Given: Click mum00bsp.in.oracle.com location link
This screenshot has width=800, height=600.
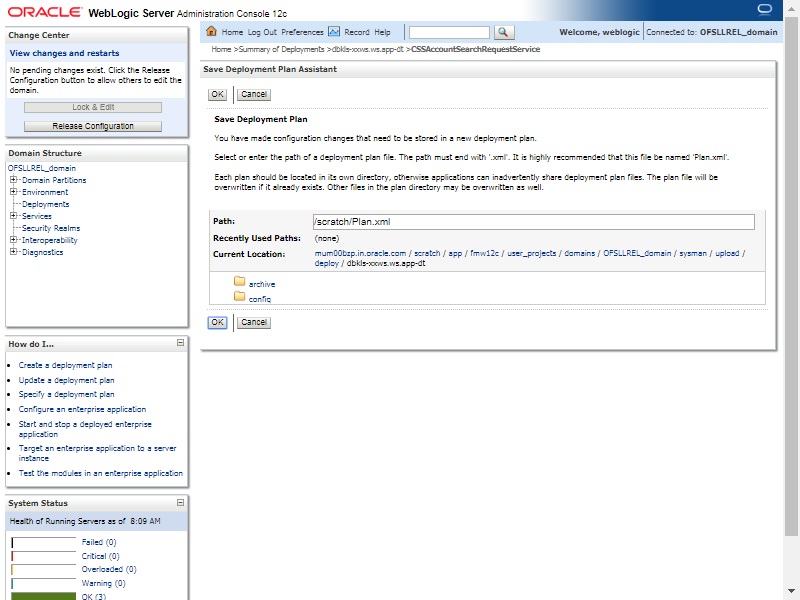Looking at the screenshot, I should (360, 254).
